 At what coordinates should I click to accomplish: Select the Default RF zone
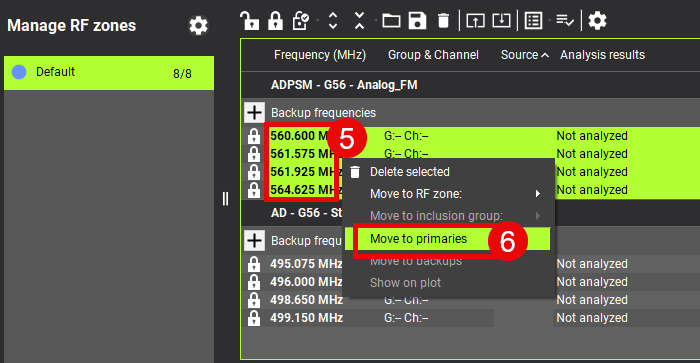(x=109, y=73)
